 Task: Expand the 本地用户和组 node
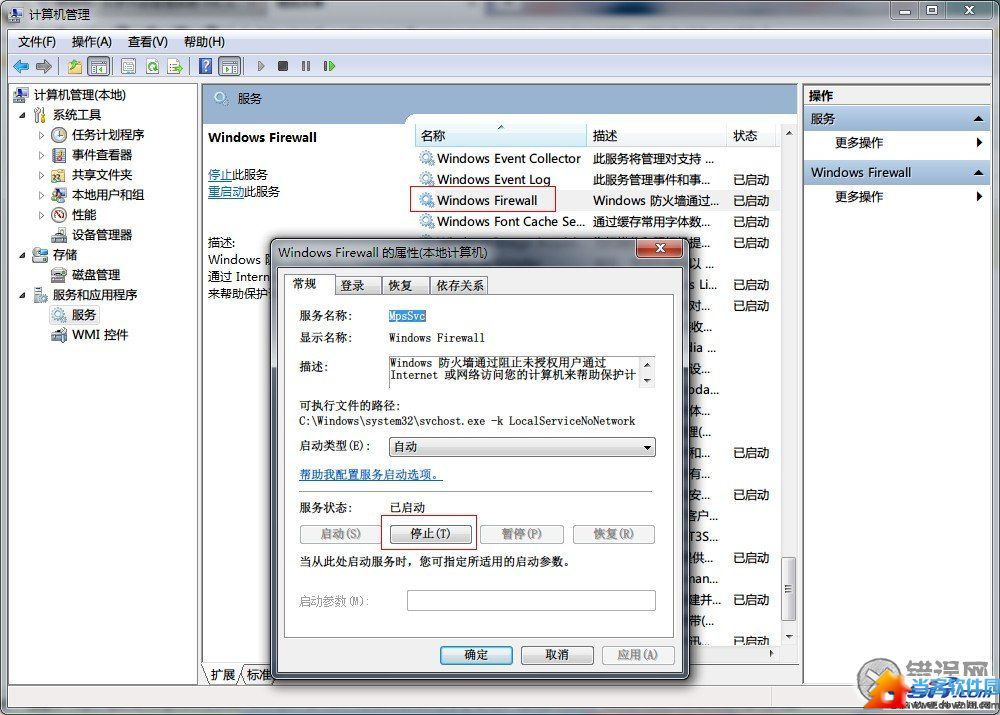click(41, 195)
